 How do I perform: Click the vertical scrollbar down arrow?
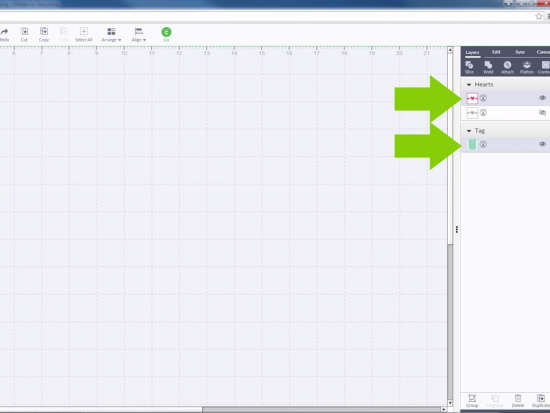pos(450,403)
